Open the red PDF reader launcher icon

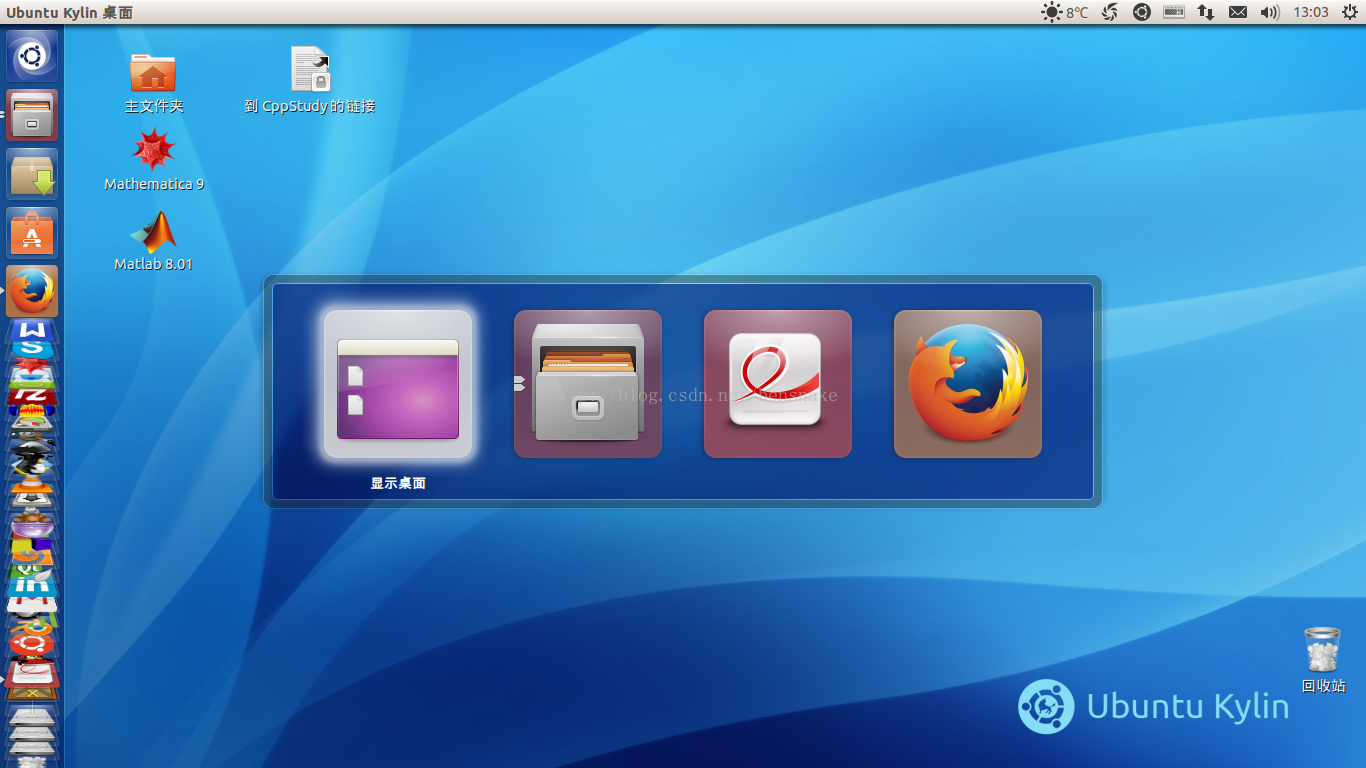[32, 674]
